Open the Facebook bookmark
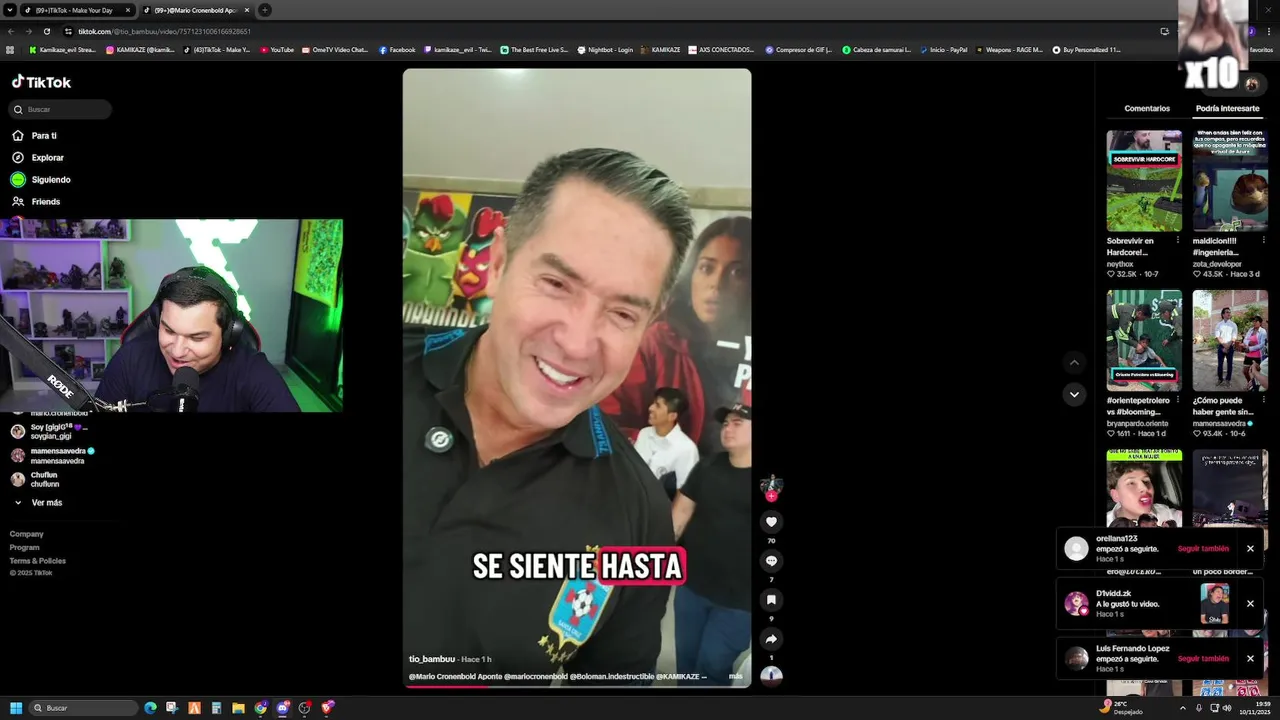1280x720 pixels. click(x=397, y=49)
